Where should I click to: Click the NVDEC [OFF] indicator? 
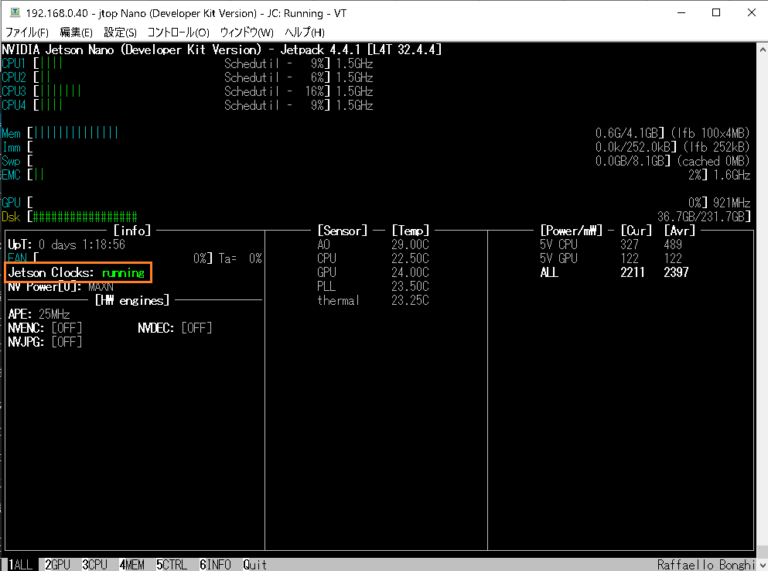pos(175,328)
